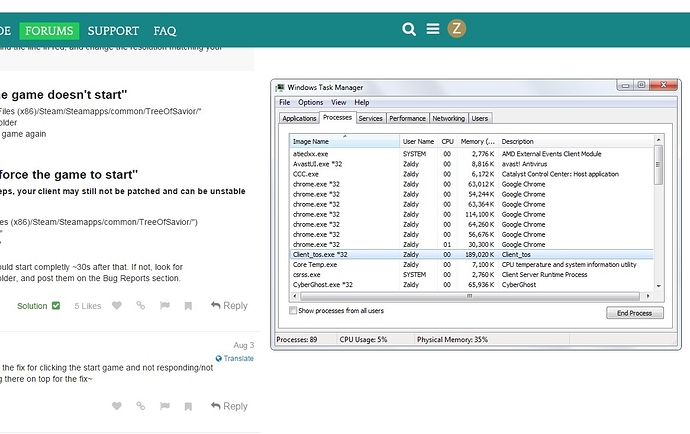
Task: Enable Show processes from all users
Action: point(293,311)
